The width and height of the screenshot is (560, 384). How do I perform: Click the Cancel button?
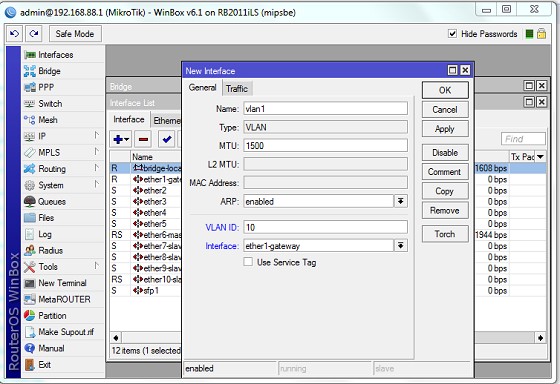tap(445, 109)
